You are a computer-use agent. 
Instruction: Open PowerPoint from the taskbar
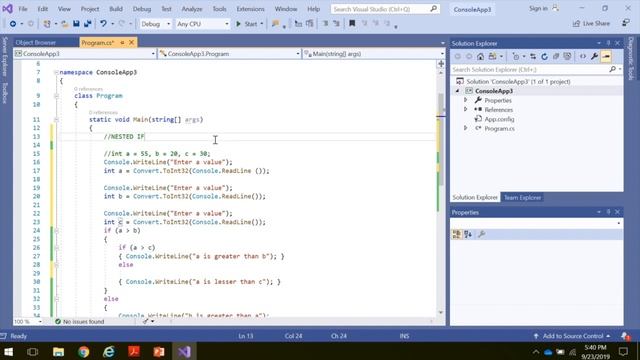pyautogui.click(x=159, y=351)
